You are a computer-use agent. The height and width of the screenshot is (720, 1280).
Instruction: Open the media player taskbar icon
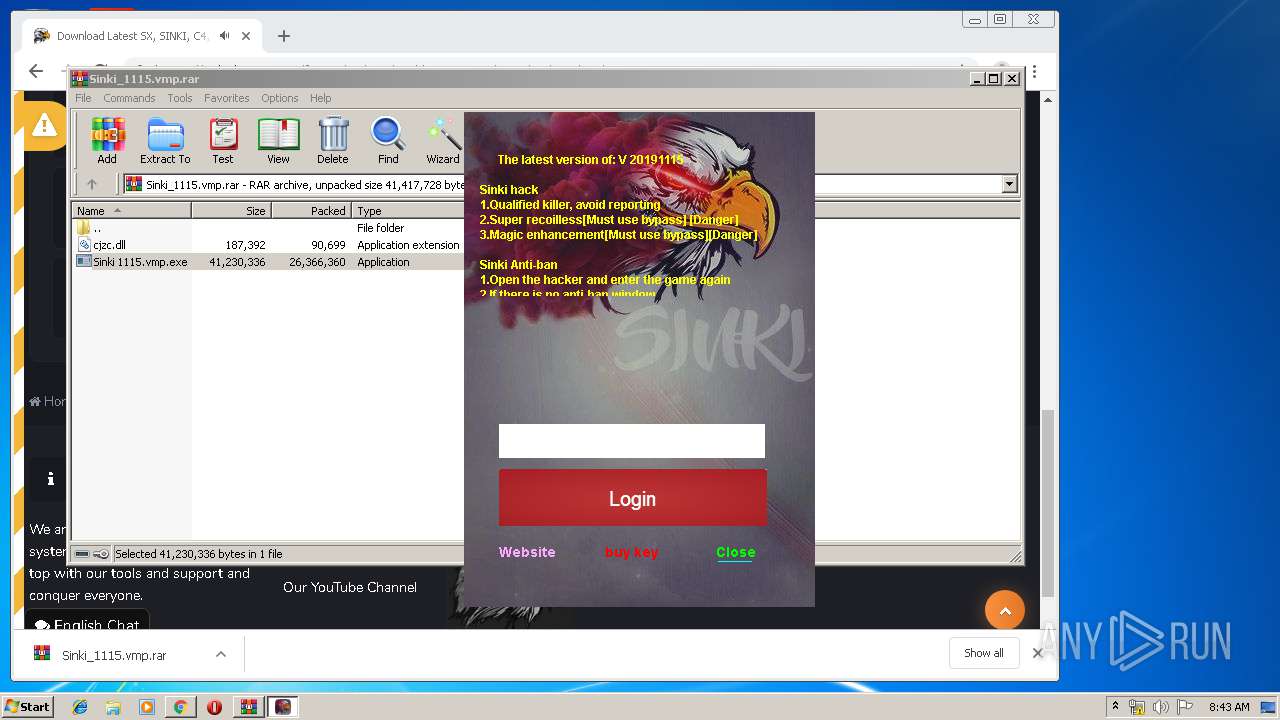click(x=147, y=707)
